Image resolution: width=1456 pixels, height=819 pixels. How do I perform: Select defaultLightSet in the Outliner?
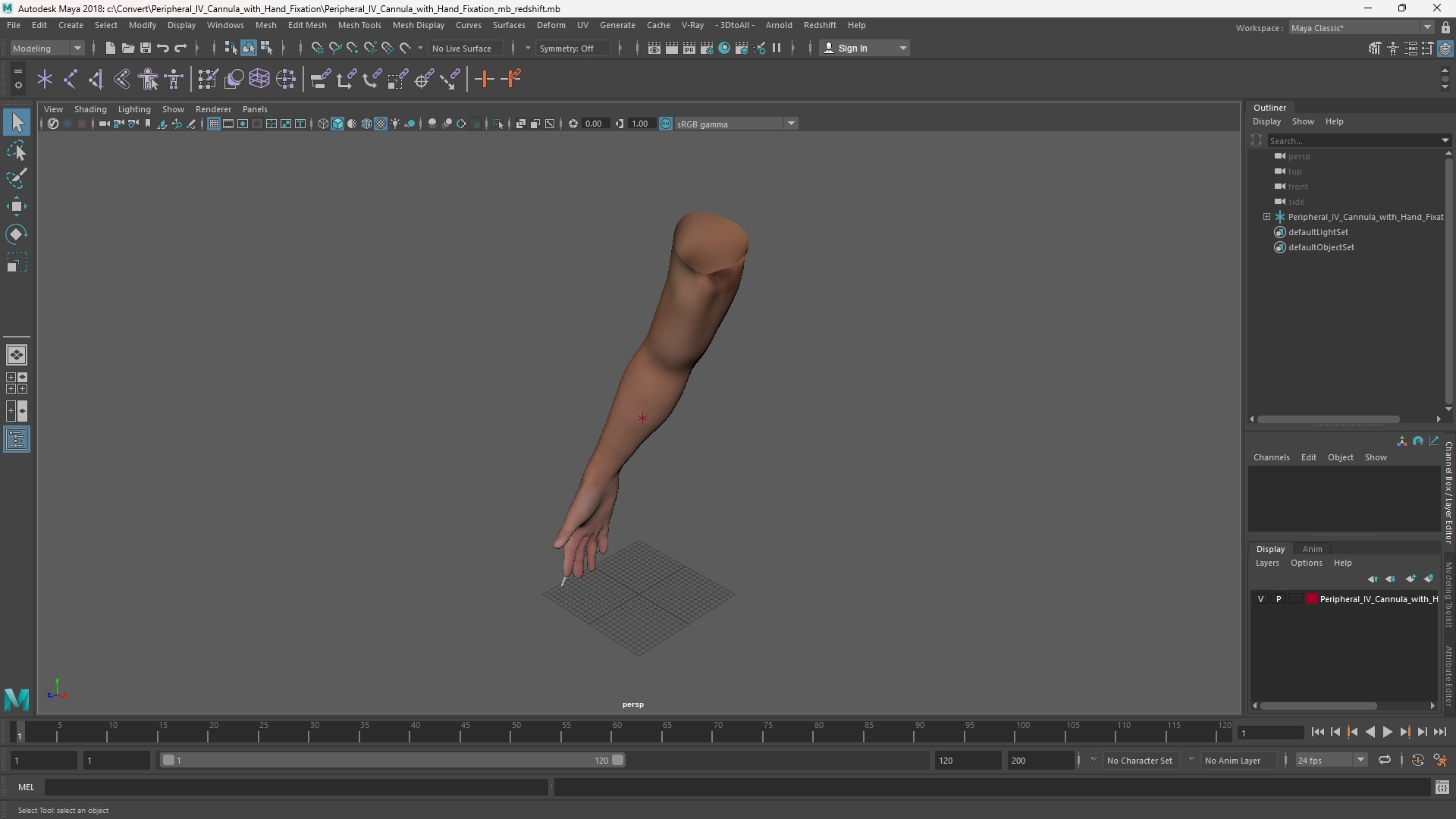point(1318,232)
